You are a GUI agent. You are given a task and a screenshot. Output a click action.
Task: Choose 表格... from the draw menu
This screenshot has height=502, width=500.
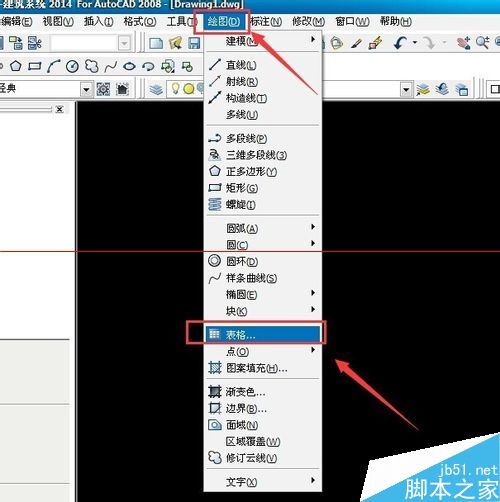[x=263, y=334]
